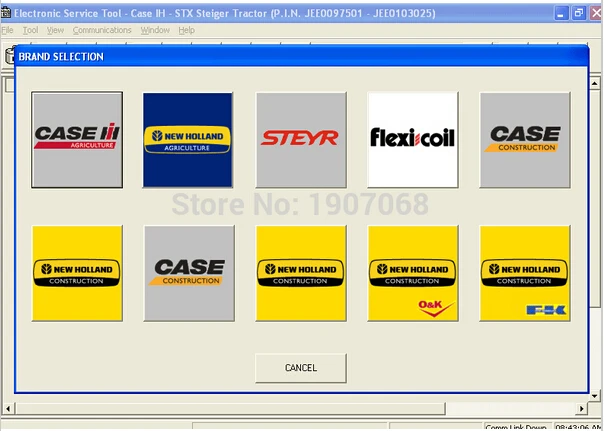Open the File menu

[7, 30]
